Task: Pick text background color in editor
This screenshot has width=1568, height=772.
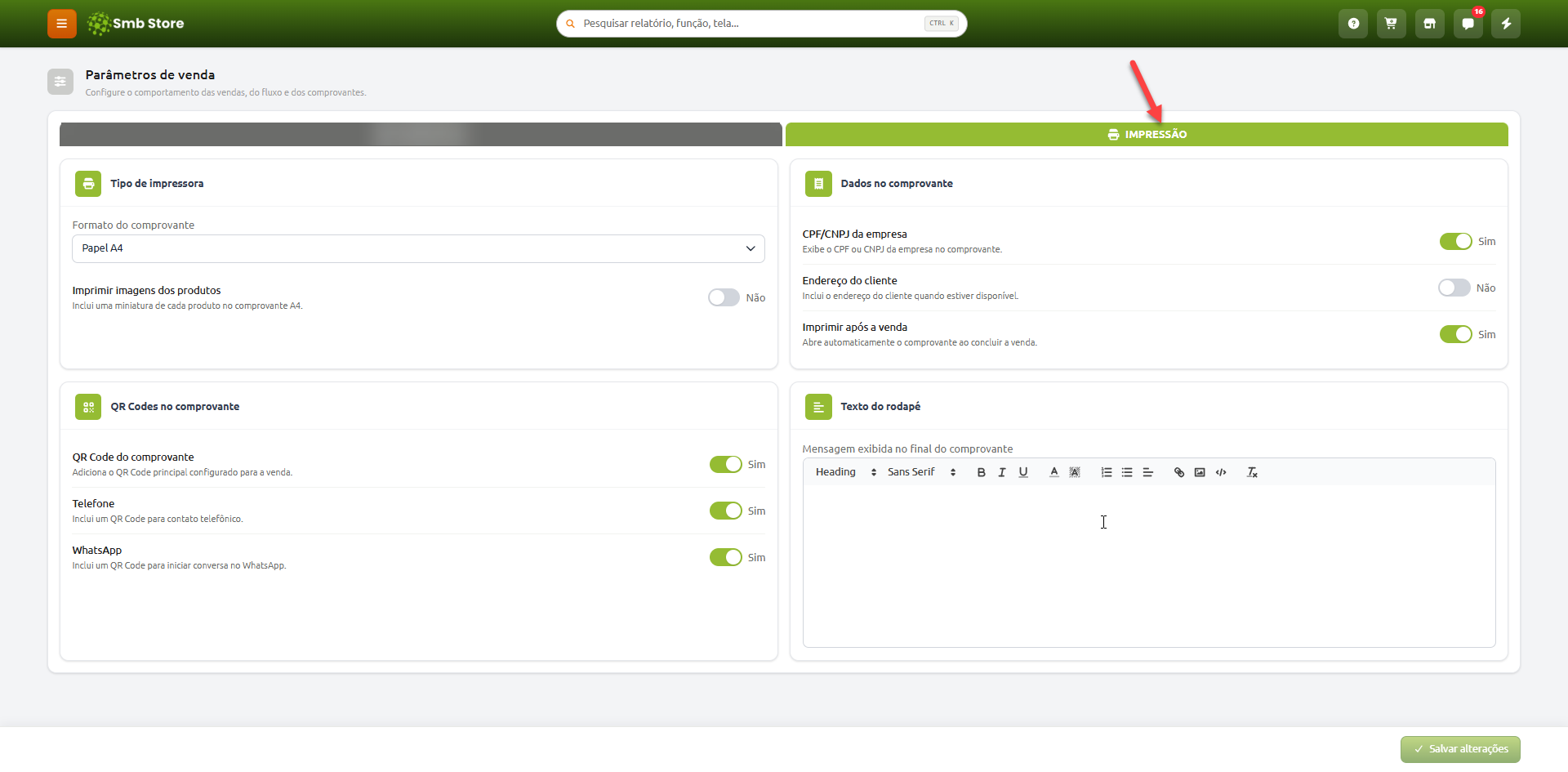Action: point(1075,472)
